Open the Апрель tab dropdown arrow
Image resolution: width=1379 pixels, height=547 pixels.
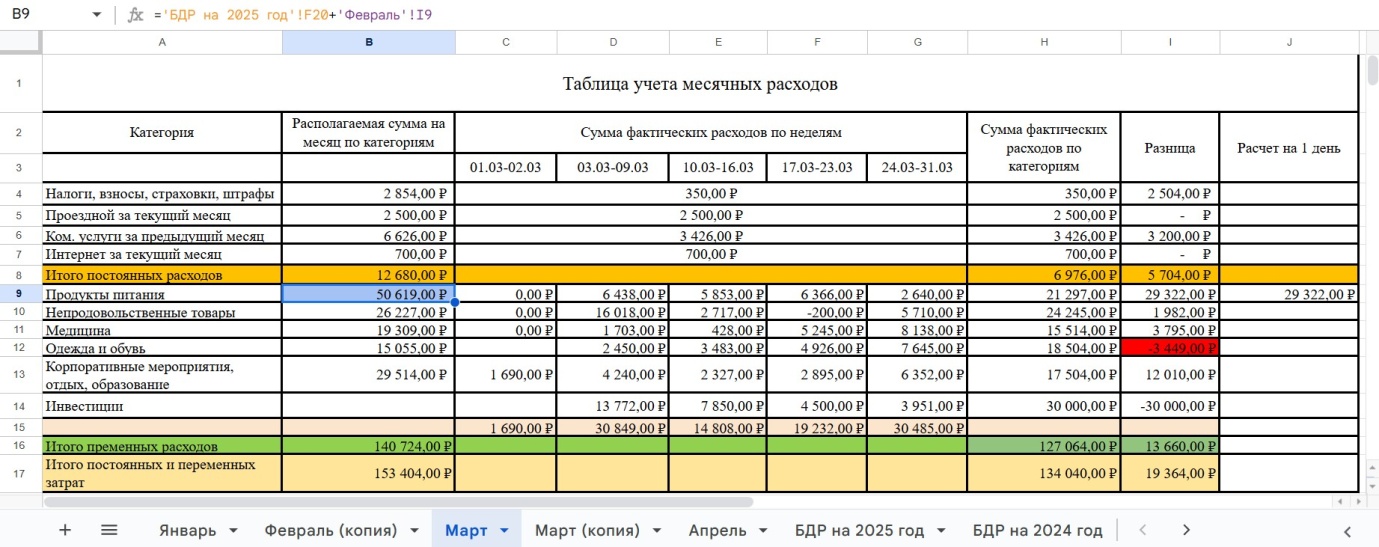pyautogui.click(x=763, y=530)
